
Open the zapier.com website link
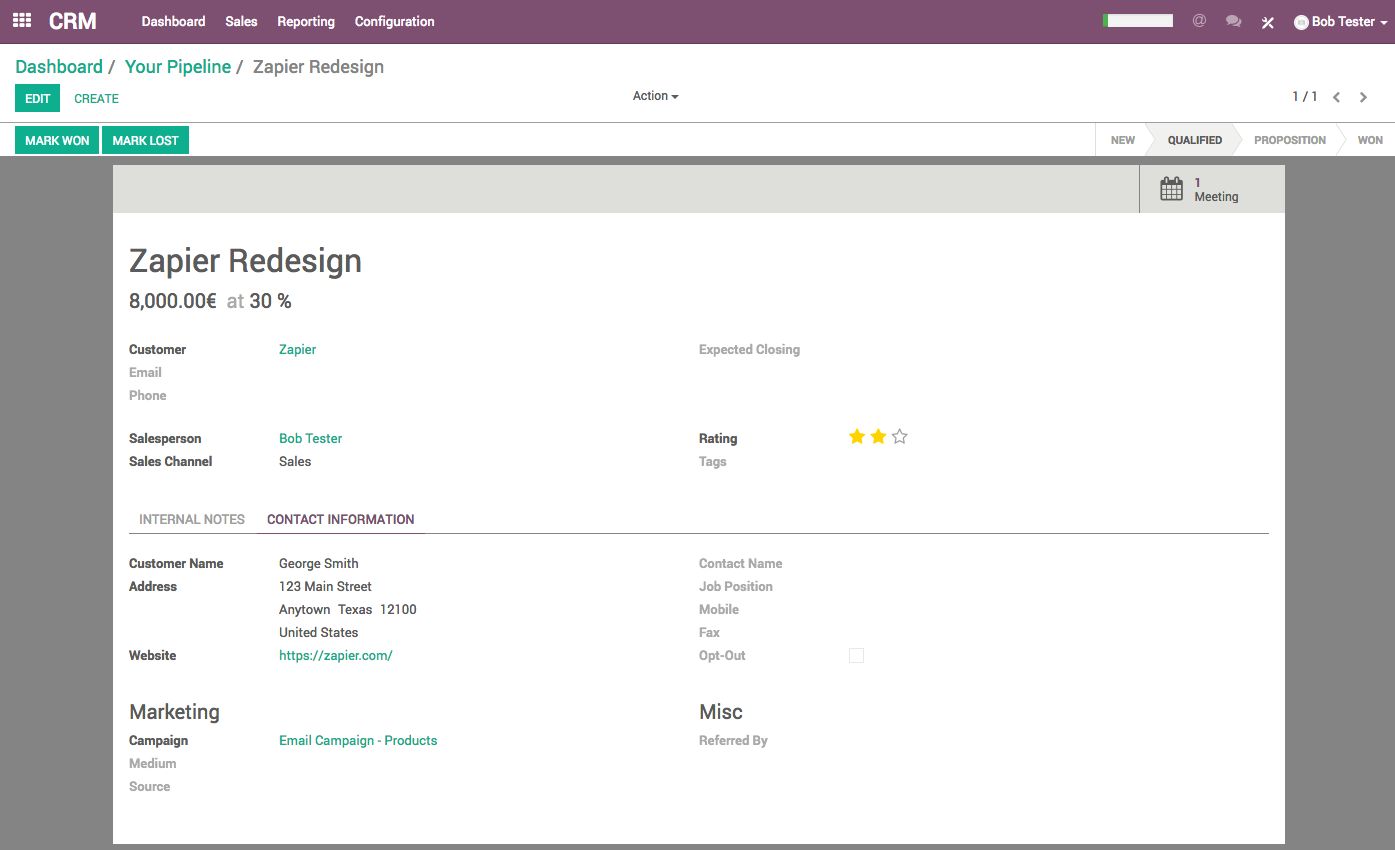(335, 656)
